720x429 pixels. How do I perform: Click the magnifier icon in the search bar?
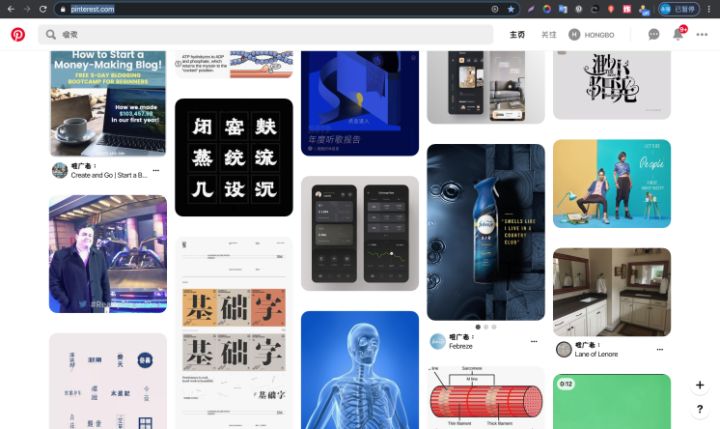pyautogui.click(x=51, y=34)
